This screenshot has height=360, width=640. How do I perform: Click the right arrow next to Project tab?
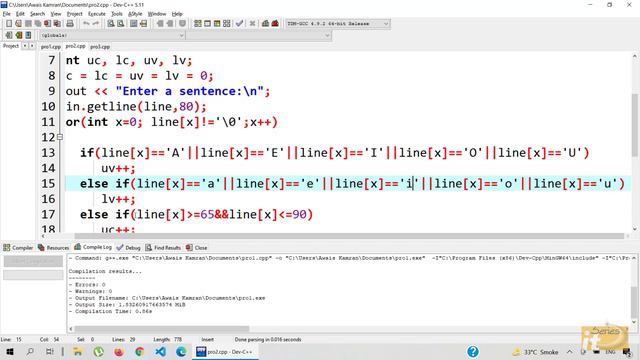32,46
